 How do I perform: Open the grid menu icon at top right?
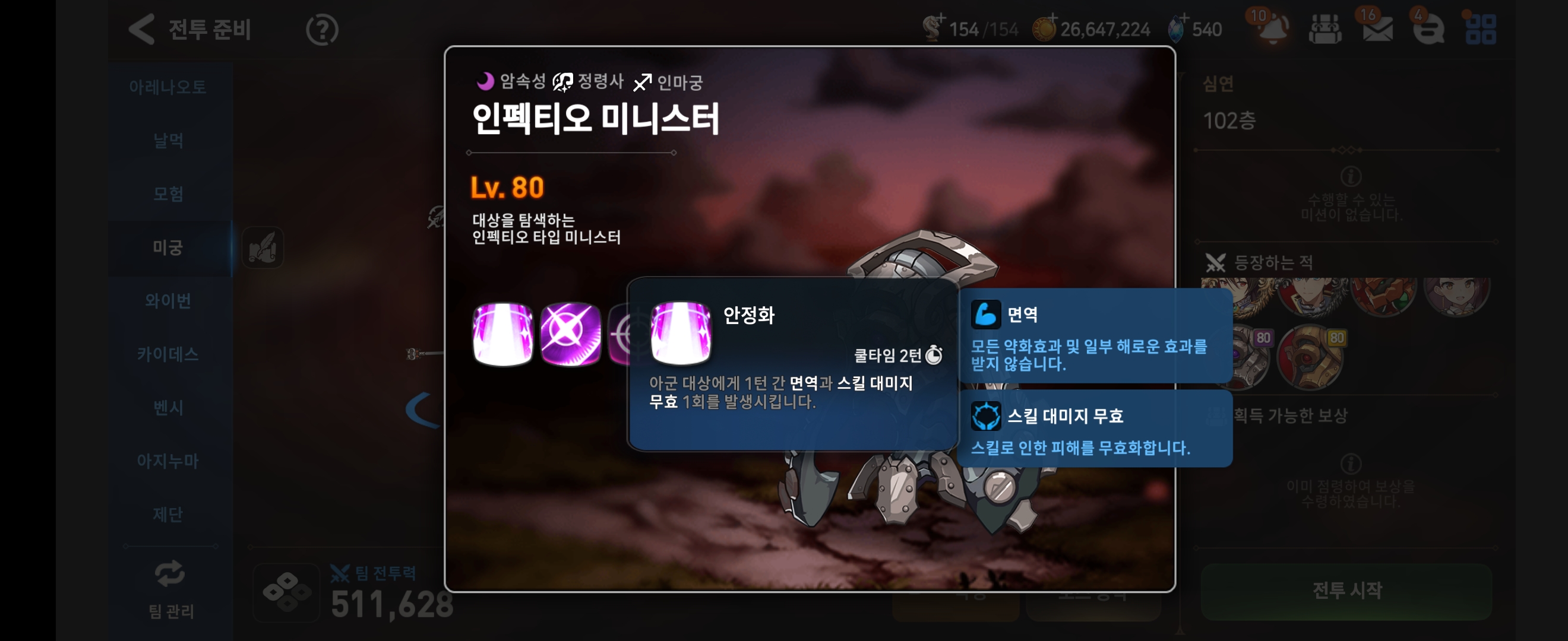tap(1481, 29)
